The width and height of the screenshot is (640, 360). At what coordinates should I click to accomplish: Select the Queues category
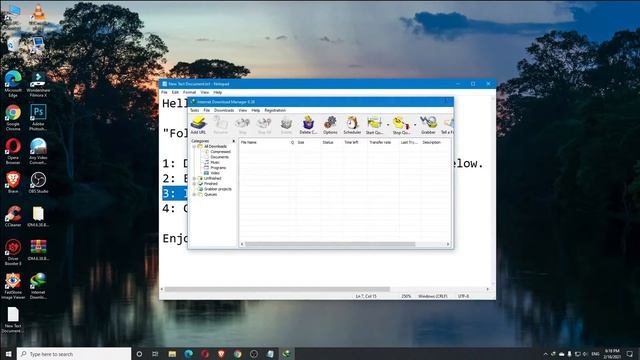pos(211,194)
